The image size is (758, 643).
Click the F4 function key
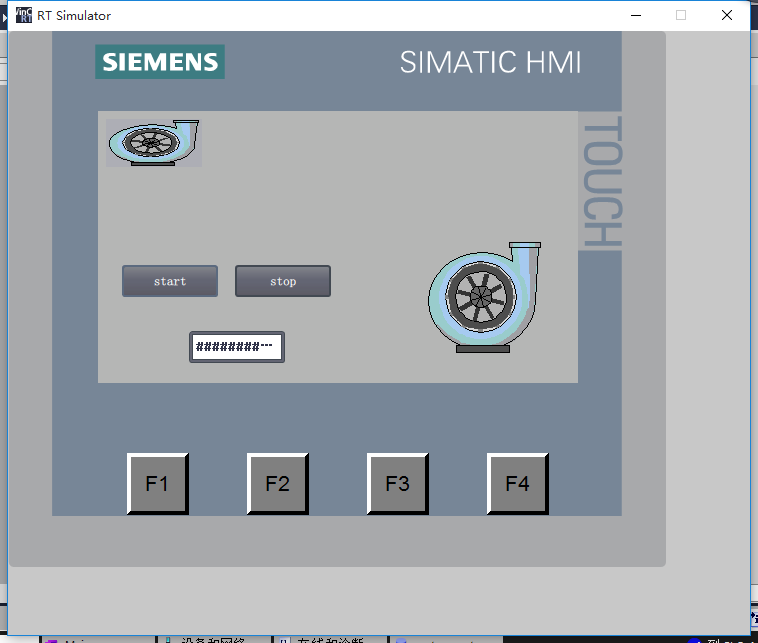(517, 483)
